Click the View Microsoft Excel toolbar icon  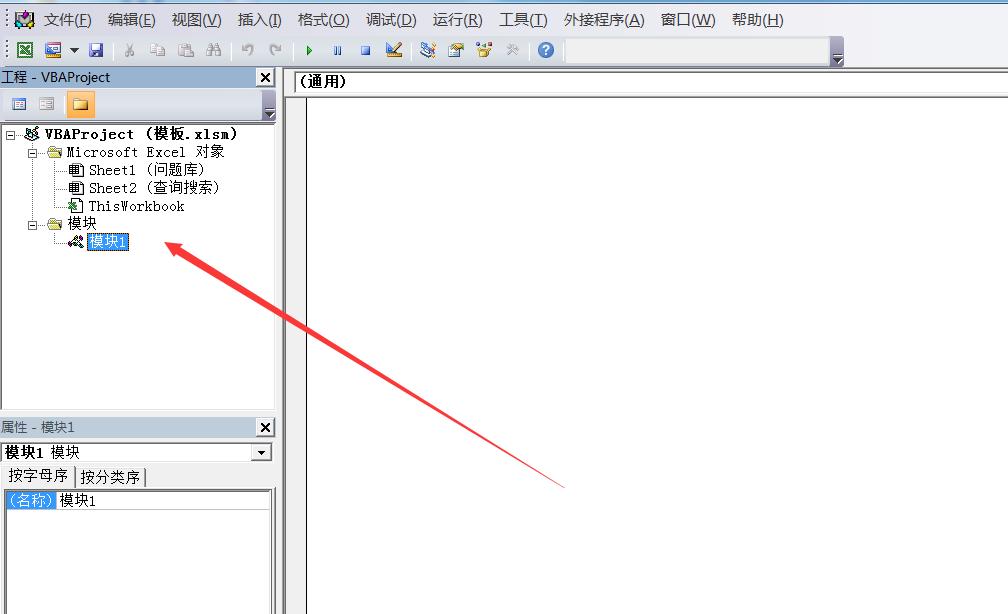tap(24, 50)
